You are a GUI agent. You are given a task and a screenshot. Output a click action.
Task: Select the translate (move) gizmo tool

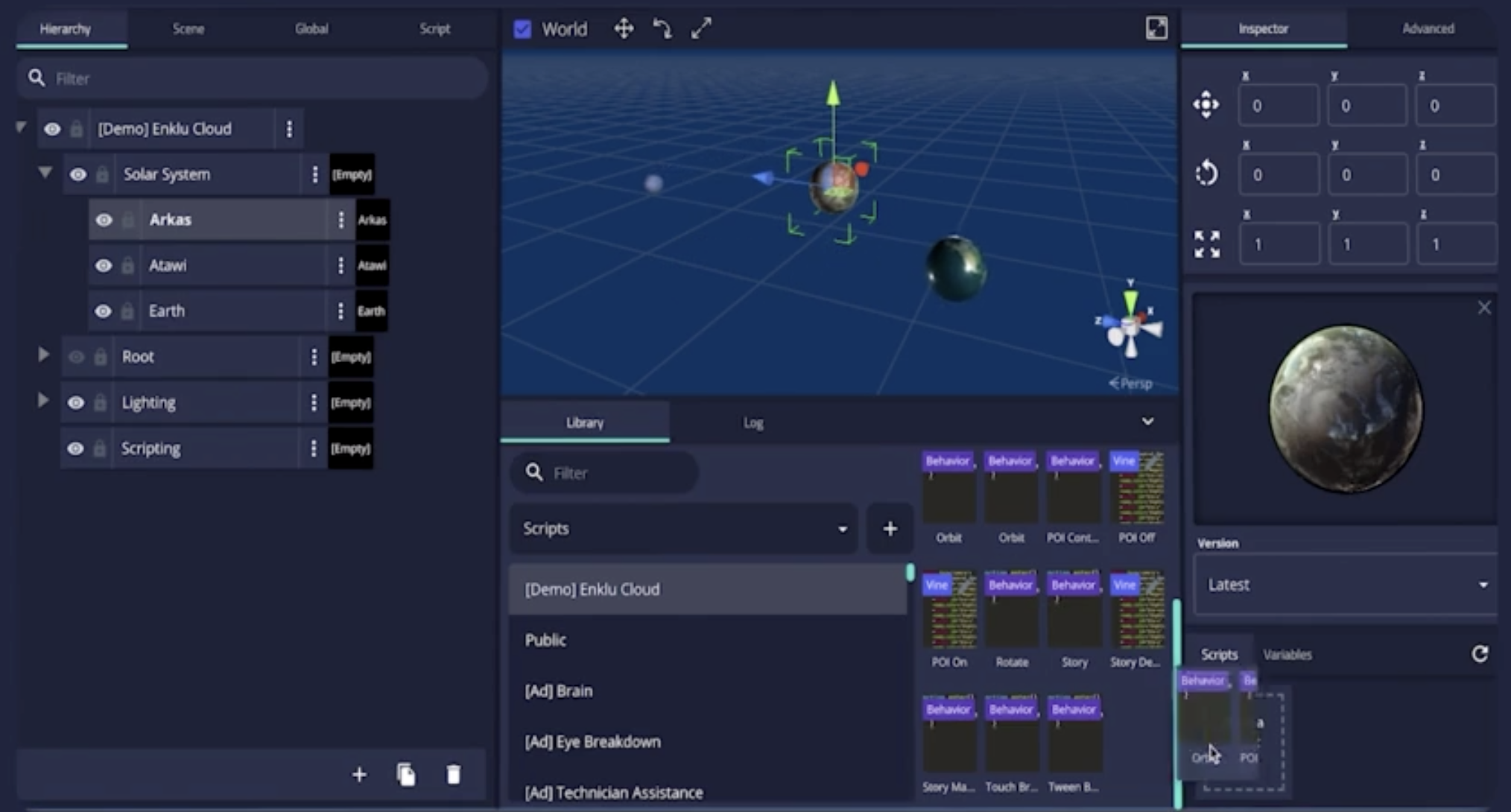tap(624, 29)
